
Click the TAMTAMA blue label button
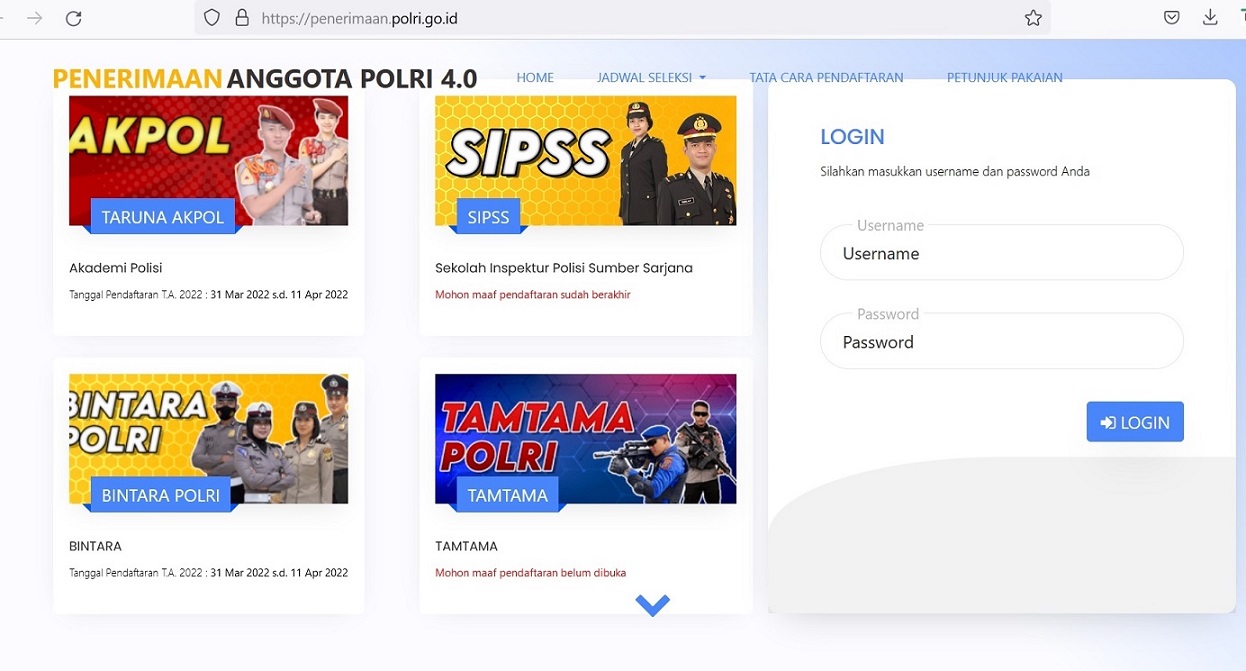tap(508, 495)
